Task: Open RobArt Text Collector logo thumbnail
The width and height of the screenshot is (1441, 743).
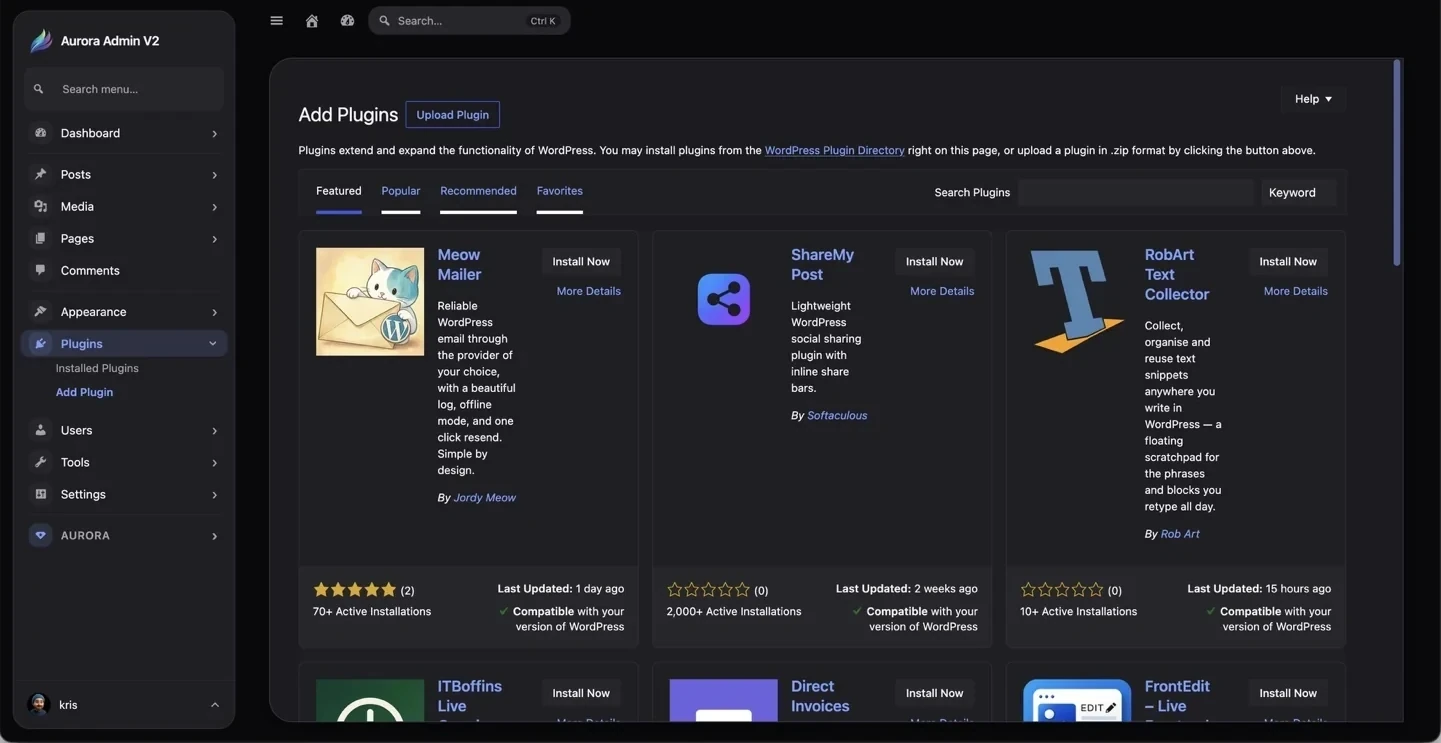Action: click(1077, 302)
